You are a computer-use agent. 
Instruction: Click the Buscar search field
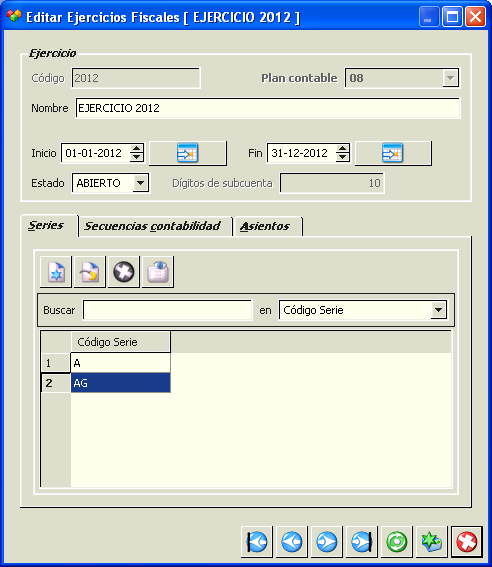coord(167,310)
